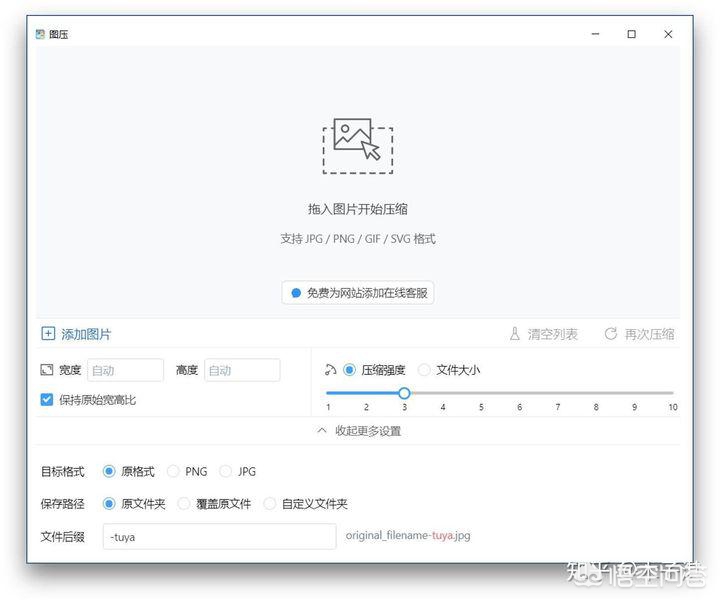The width and height of the screenshot is (720, 601).
Task: Click the 文件后缀 input field
Action: pos(219,537)
